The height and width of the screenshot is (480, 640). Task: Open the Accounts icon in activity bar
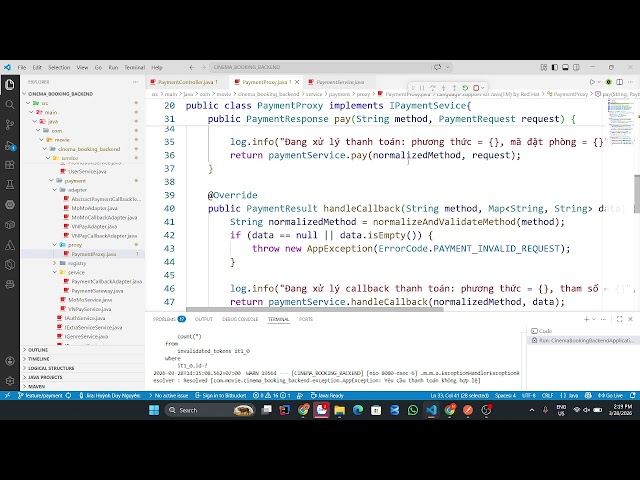click(x=10, y=361)
